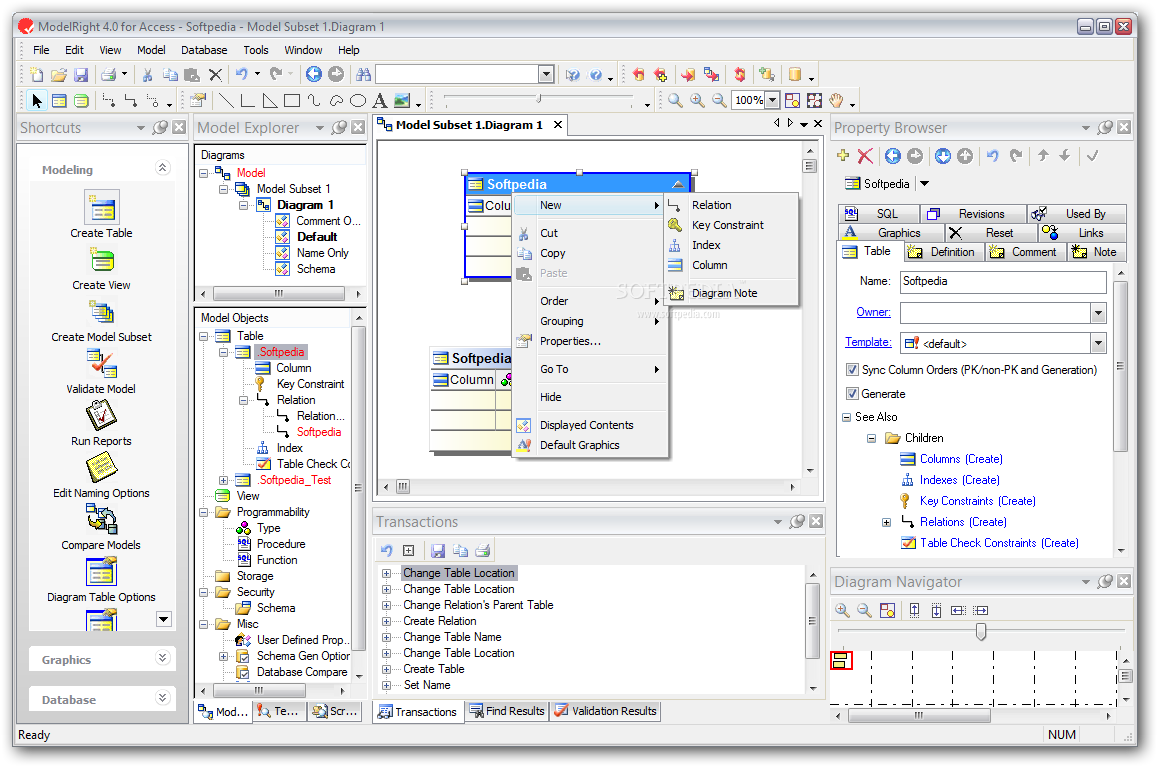Select the pointer arrow tool
The height and width of the screenshot is (767, 1158).
click(37, 100)
